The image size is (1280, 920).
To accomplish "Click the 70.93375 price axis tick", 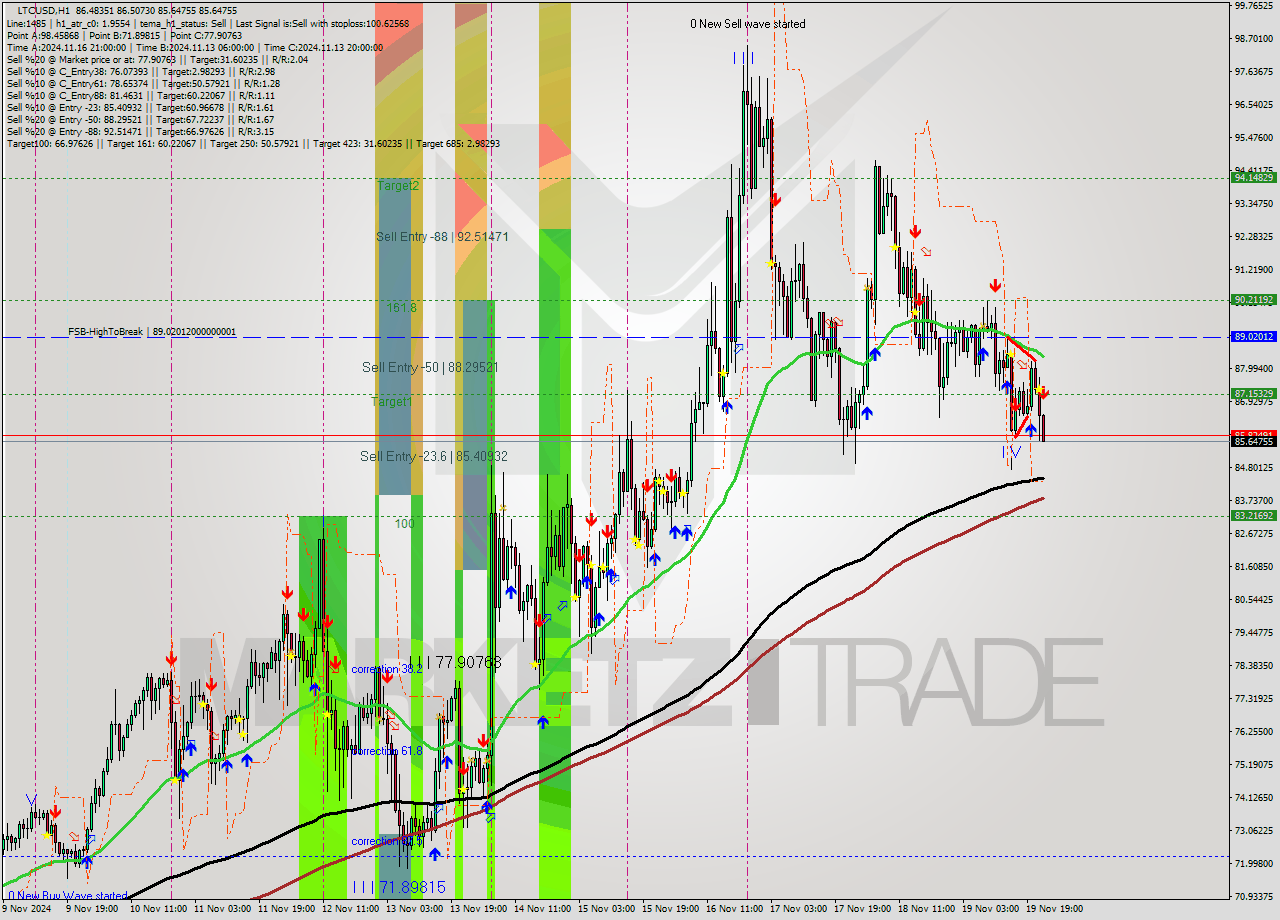I will [x=1253, y=896].
